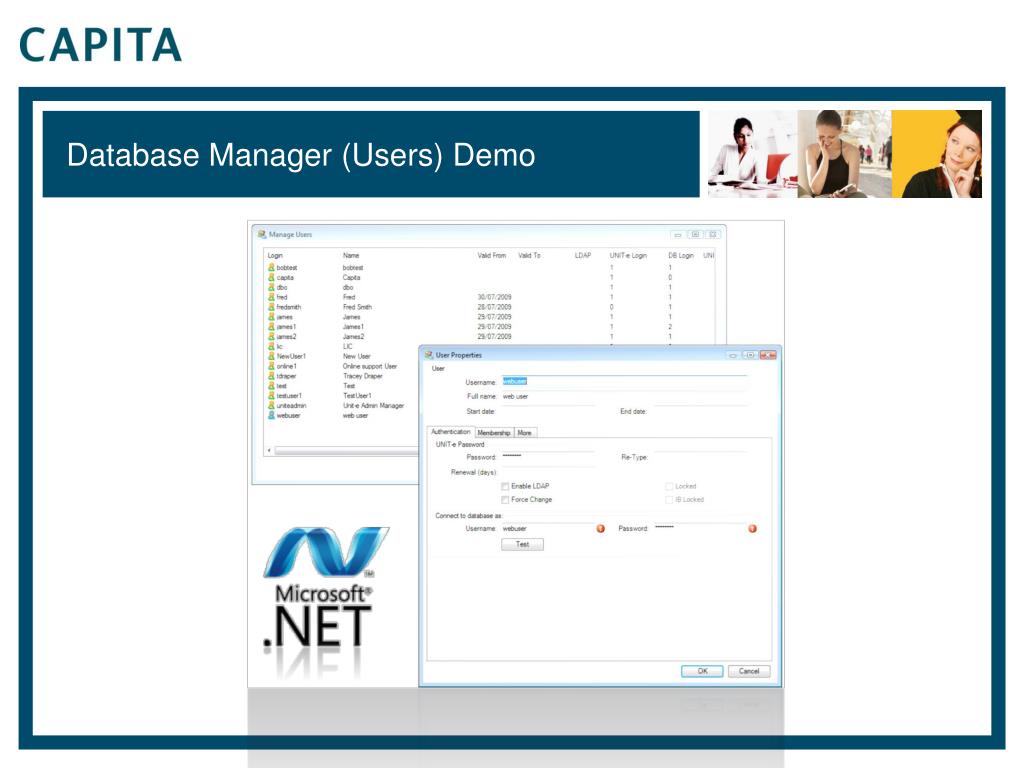Click the blue user icon beside webuser
Screen dimensions: 1024x768
point(271,415)
